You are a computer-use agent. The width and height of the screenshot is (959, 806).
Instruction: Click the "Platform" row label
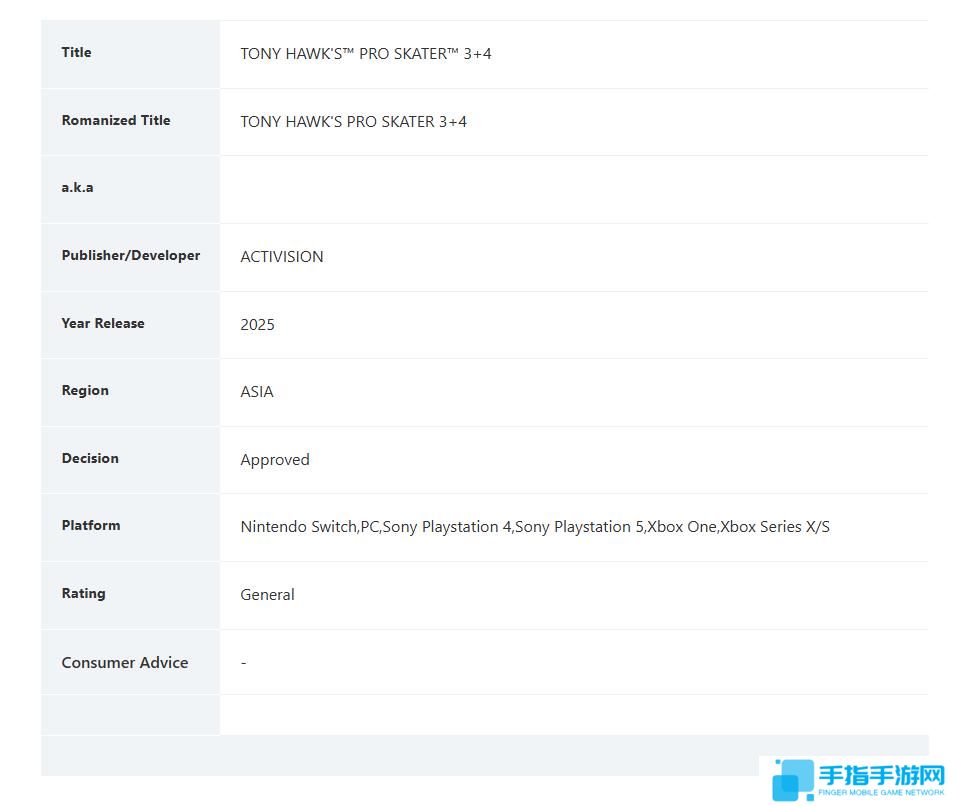coord(91,526)
